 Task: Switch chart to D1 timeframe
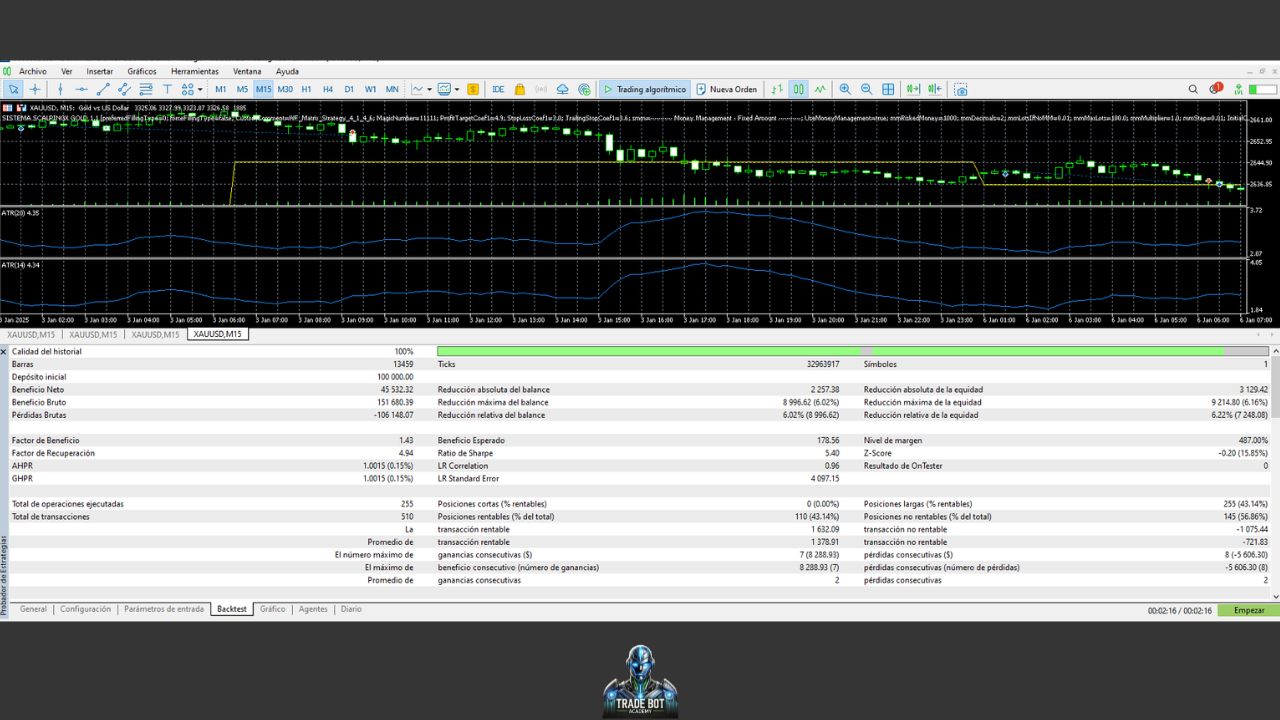[x=349, y=89]
